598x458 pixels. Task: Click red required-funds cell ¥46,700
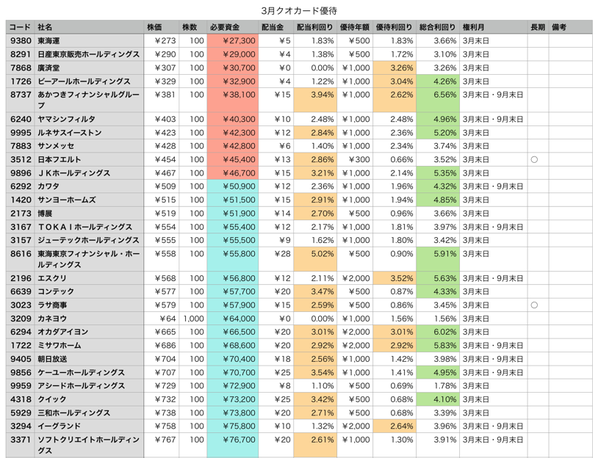233,173
